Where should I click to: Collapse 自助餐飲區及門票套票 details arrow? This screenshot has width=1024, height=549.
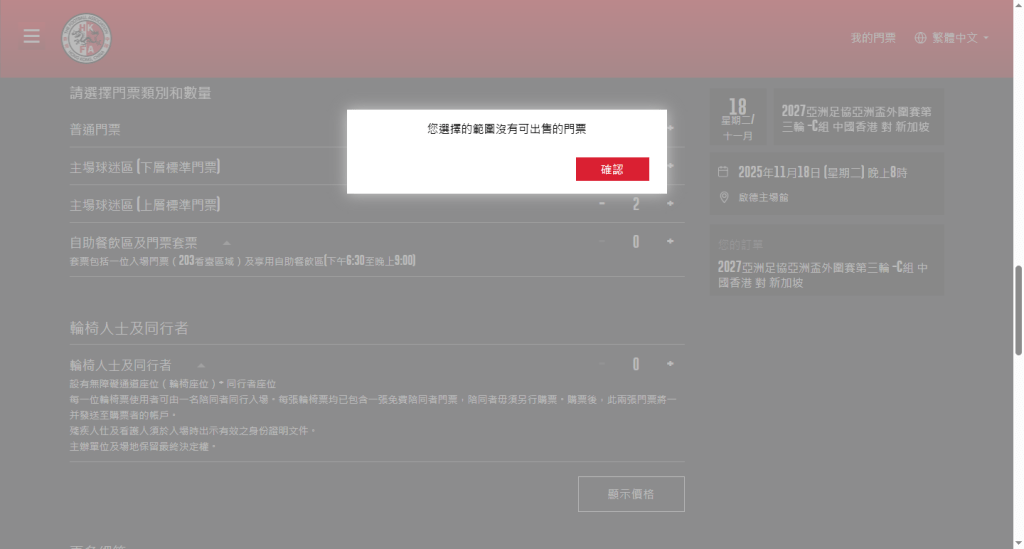(x=227, y=243)
